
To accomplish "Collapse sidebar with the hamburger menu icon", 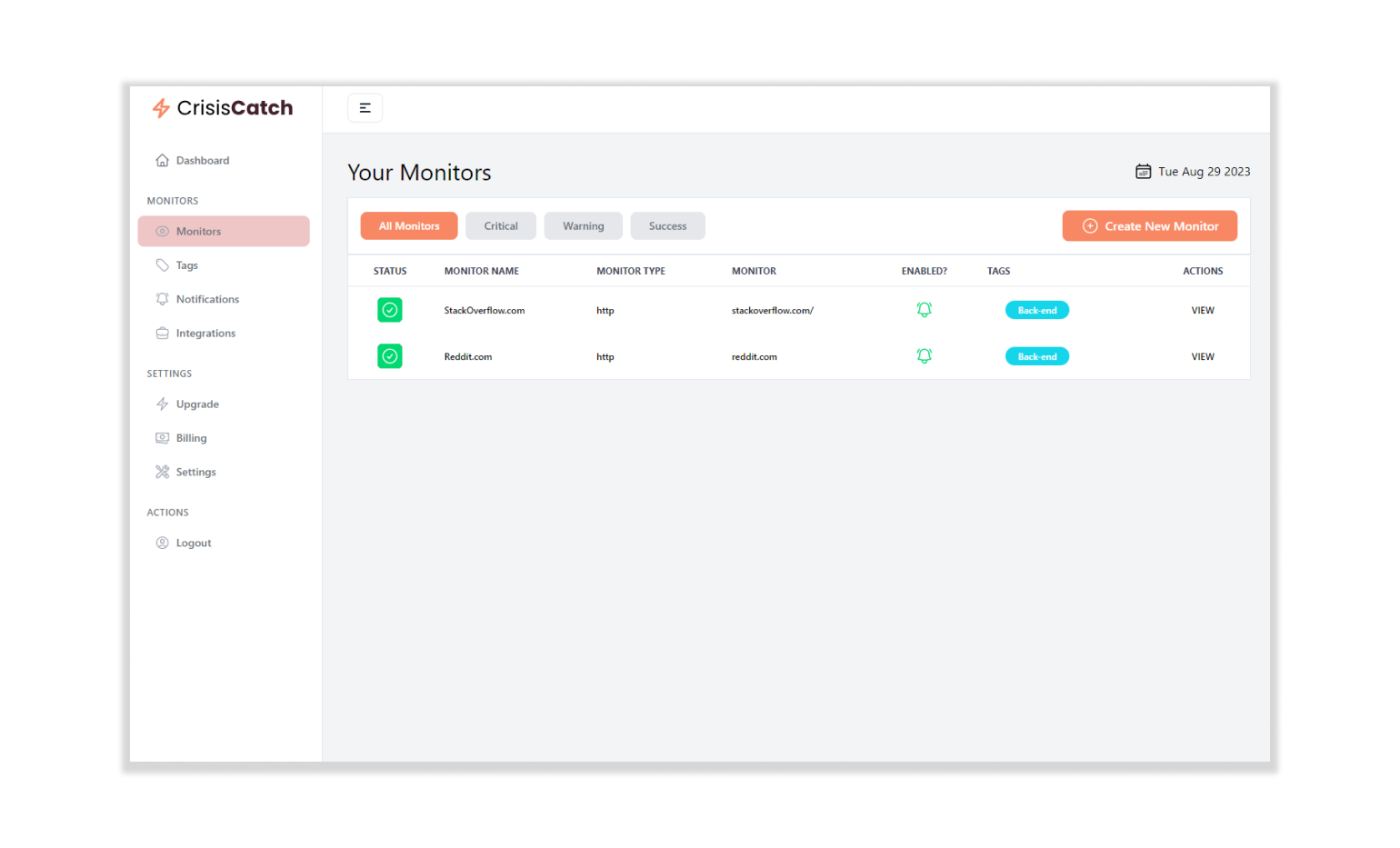I will [x=365, y=108].
